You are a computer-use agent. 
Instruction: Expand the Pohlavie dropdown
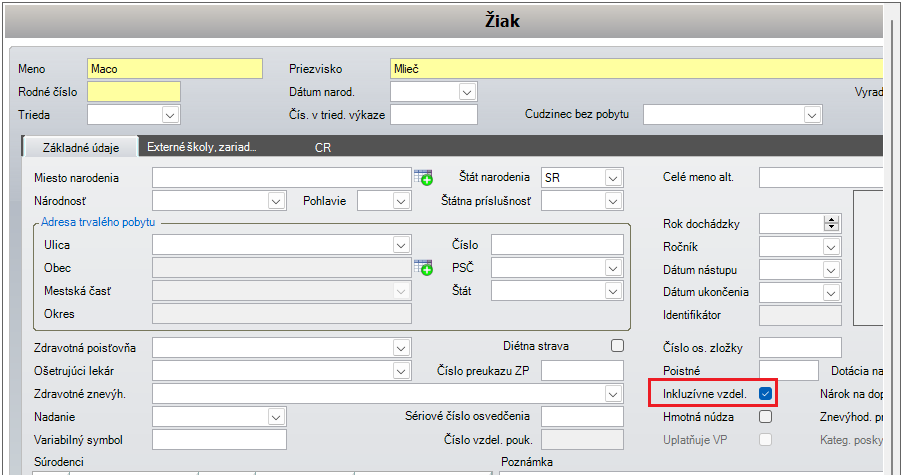point(401,201)
